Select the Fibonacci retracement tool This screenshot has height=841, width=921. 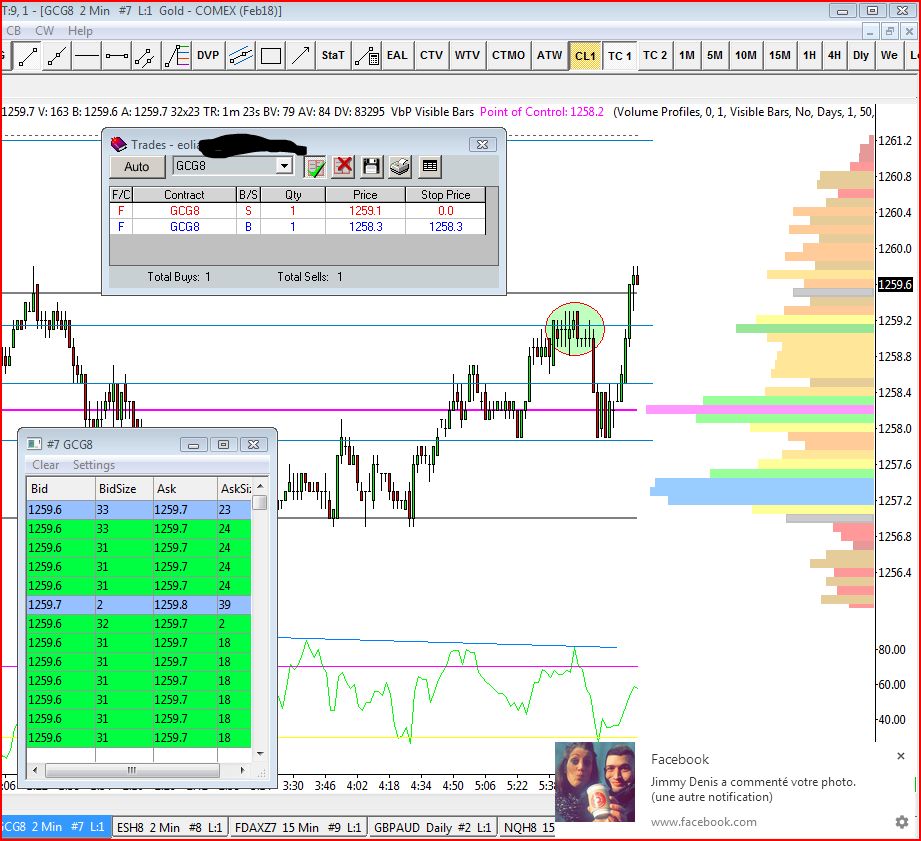pos(177,56)
